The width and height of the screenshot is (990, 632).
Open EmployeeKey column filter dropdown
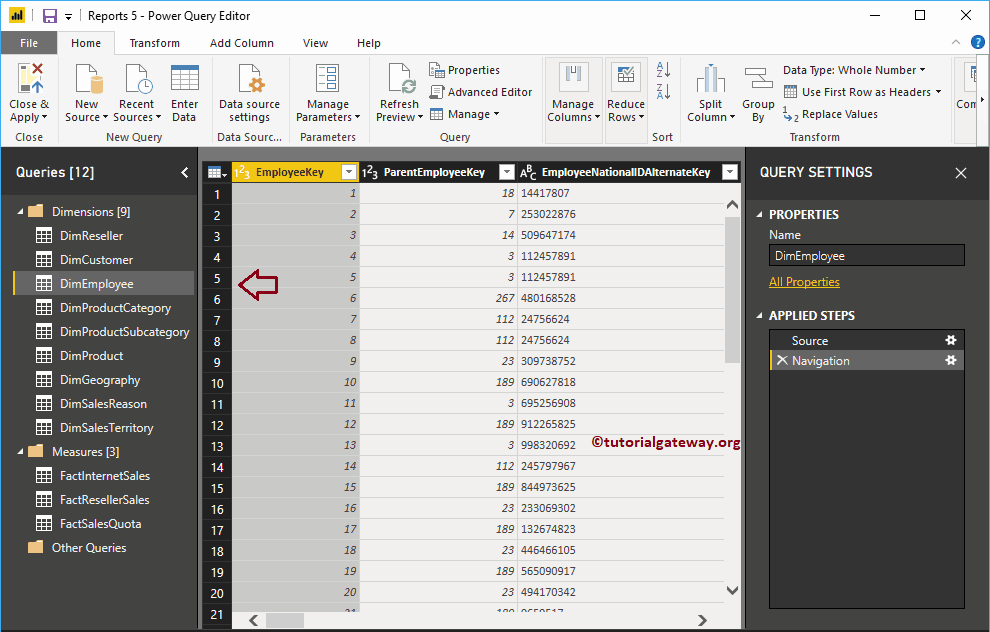[349, 172]
